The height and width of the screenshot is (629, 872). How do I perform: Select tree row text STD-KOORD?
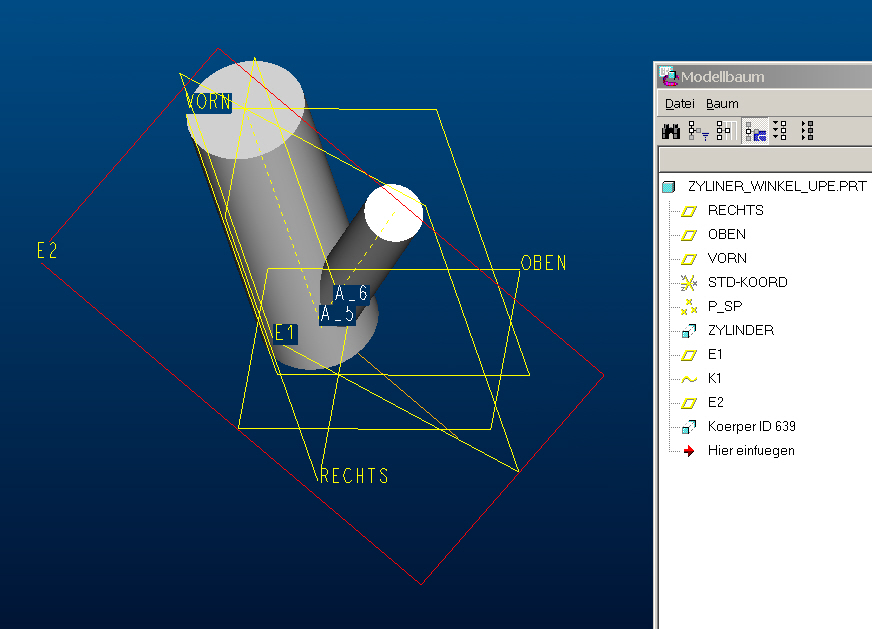(x=747, y=282)
